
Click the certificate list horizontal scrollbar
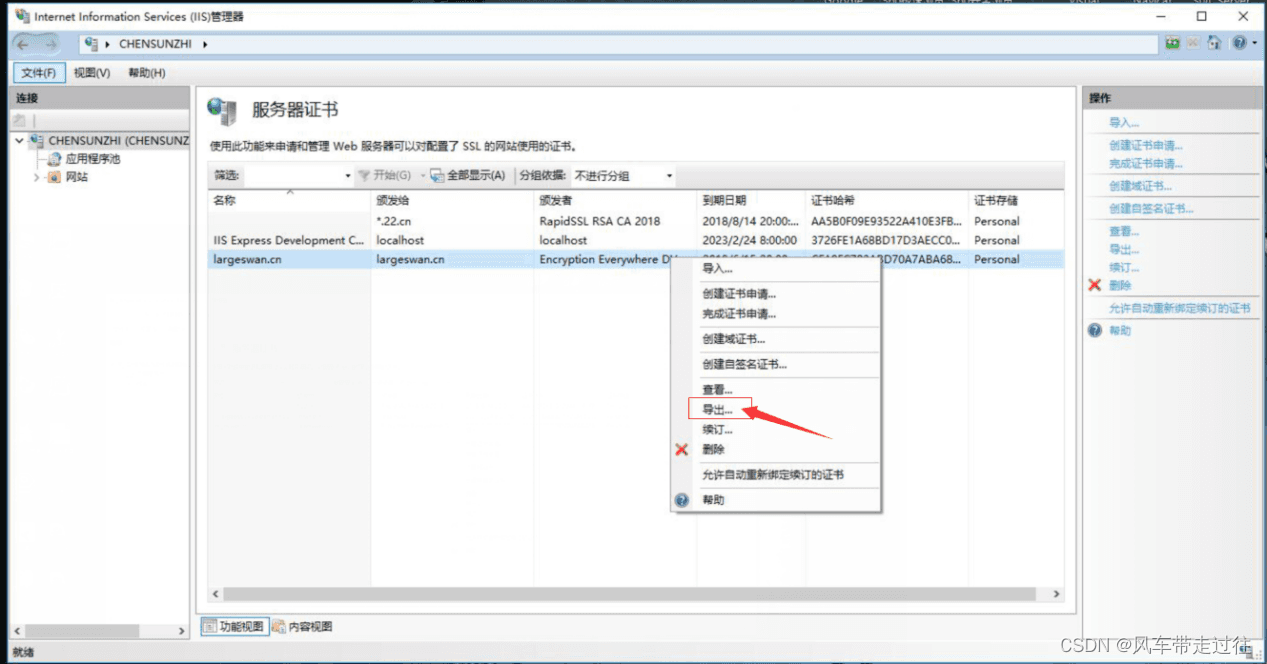coord(635,594)
